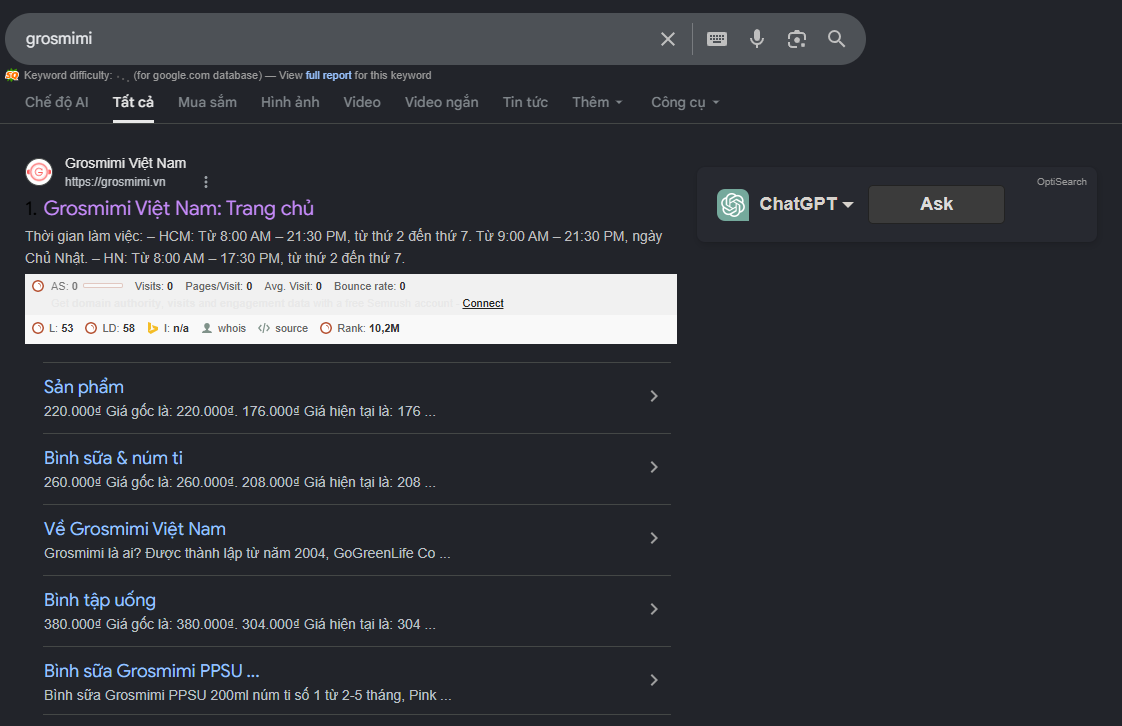1122x726 pixels.
Task: Switch to the Chế độ AI tab
Action: tap(57, 102)
